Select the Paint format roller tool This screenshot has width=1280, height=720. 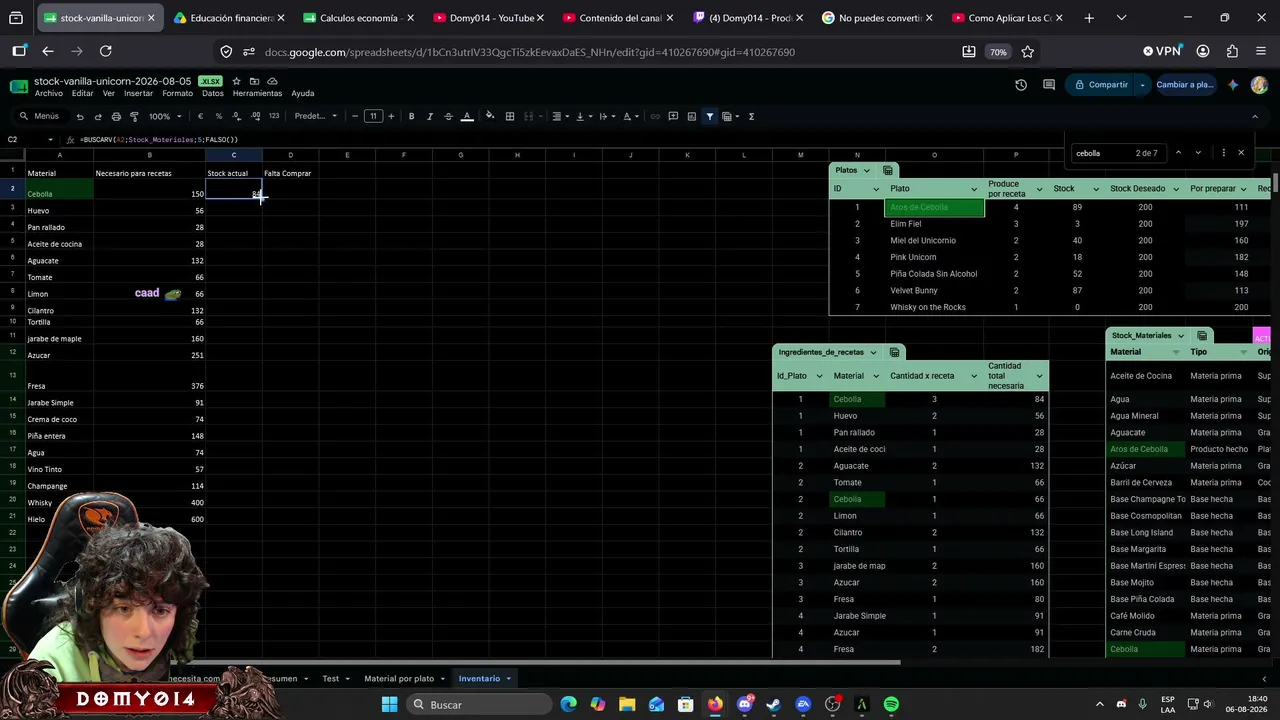pos(134,116)
